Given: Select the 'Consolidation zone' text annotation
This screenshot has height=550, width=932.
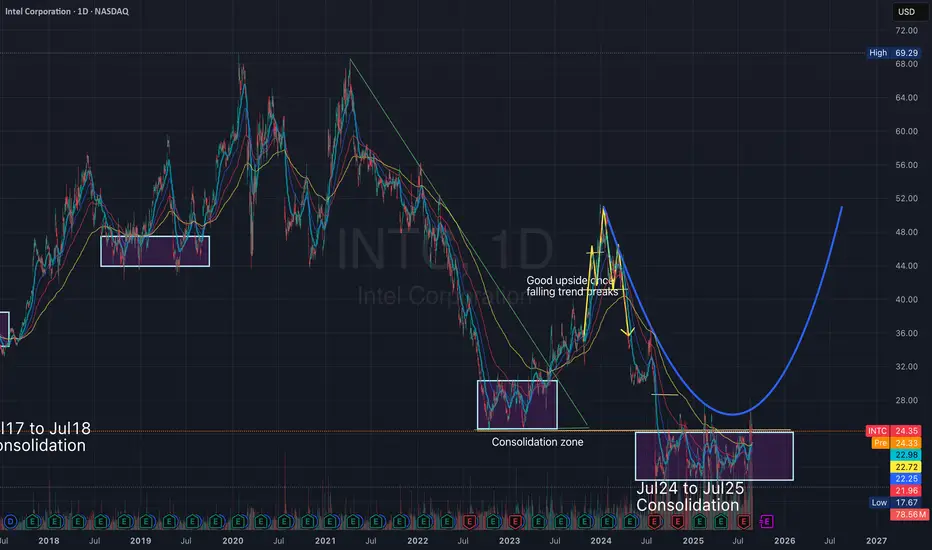Looking at the screenshot, I should pyautogui.click(x=537, y=442).
